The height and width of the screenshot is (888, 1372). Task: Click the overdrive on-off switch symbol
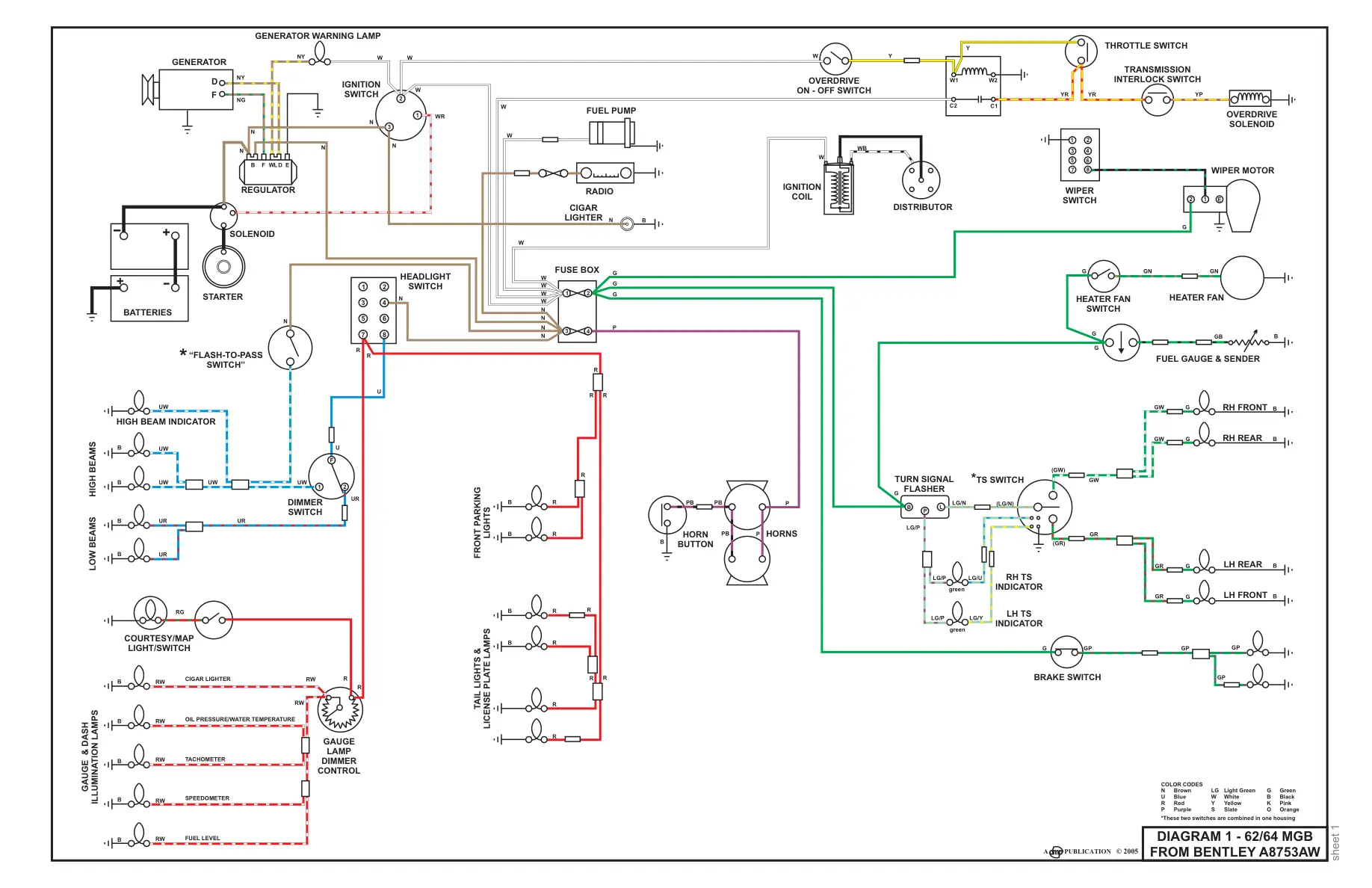(835, 59)
